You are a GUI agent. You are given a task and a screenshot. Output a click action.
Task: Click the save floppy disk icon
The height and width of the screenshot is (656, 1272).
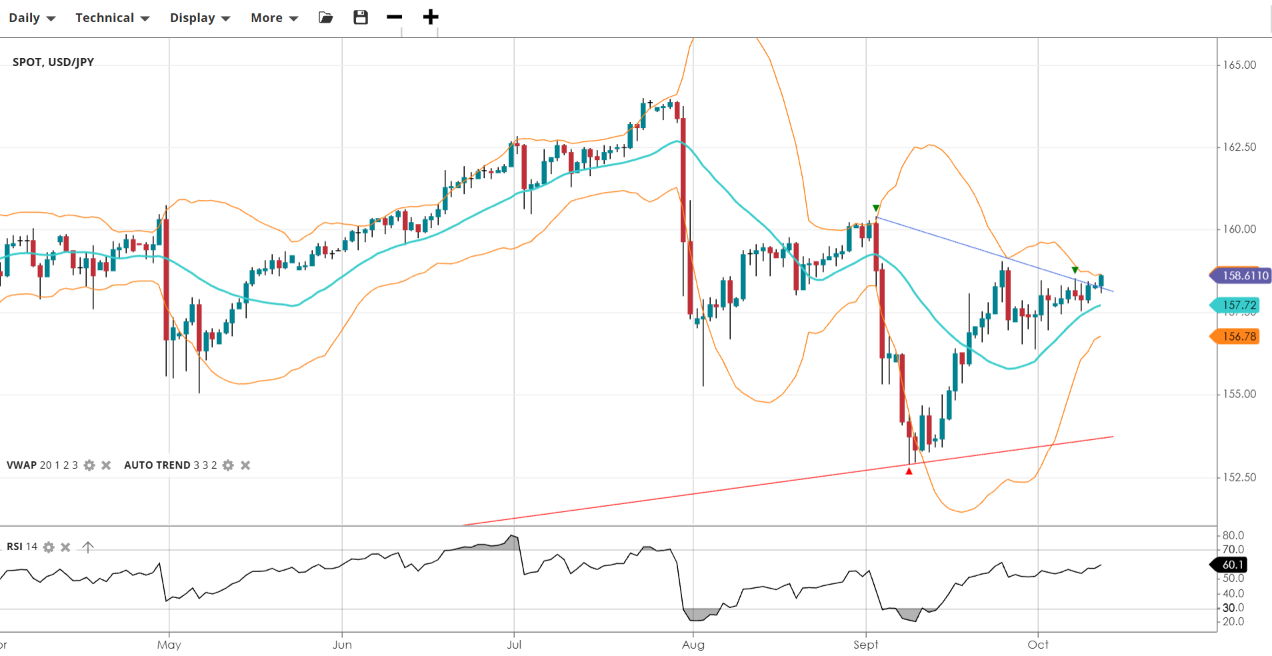point(361,17)
